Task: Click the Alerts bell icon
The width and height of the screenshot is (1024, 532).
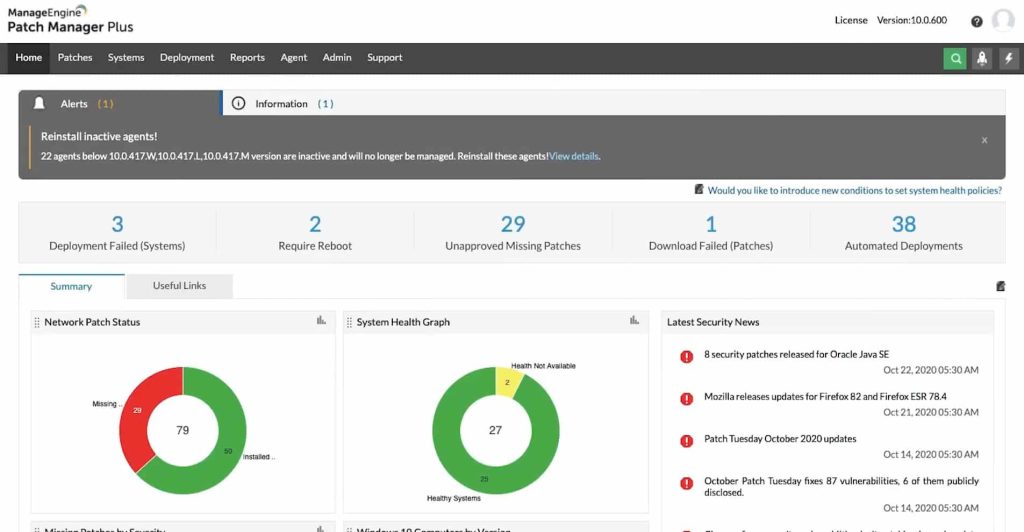Action: (x=39, y=103)
